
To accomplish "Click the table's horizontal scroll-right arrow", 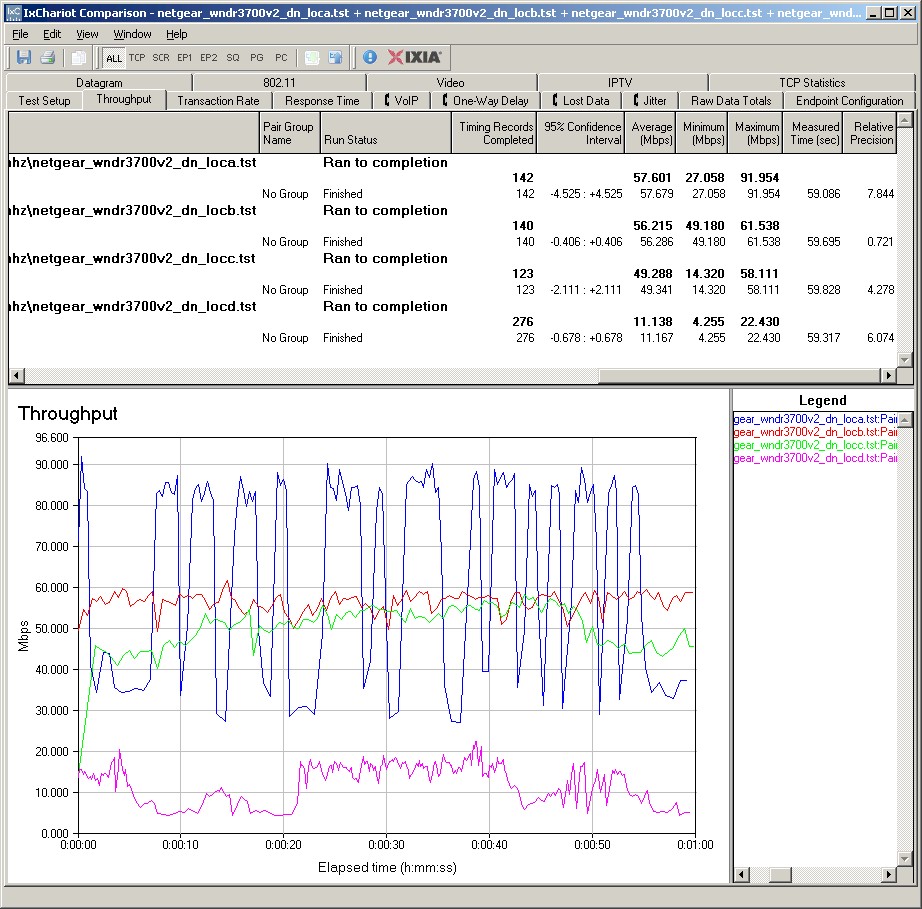I will (x=889, y=375).
